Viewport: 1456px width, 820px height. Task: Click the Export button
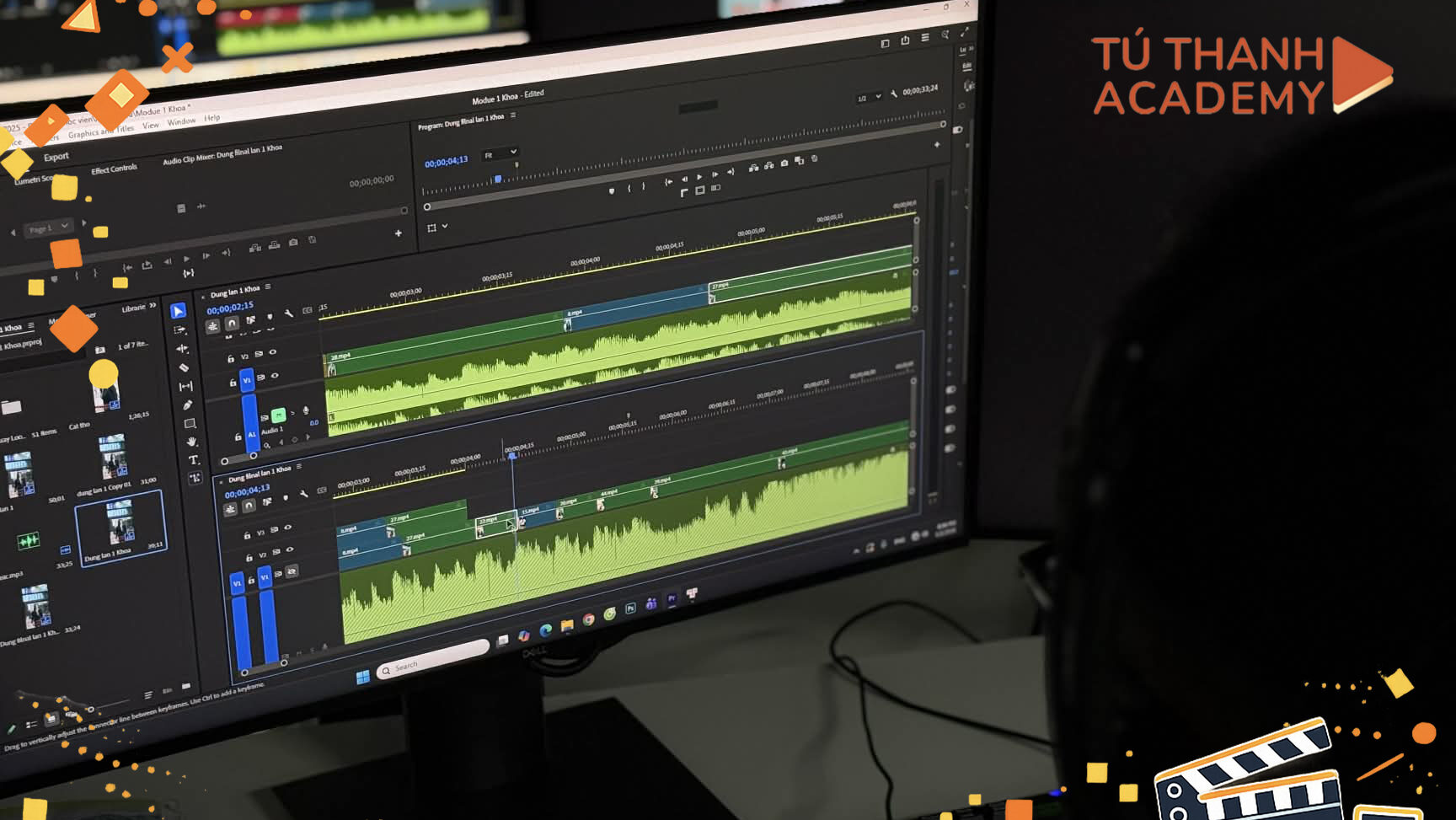click(56, 157)
